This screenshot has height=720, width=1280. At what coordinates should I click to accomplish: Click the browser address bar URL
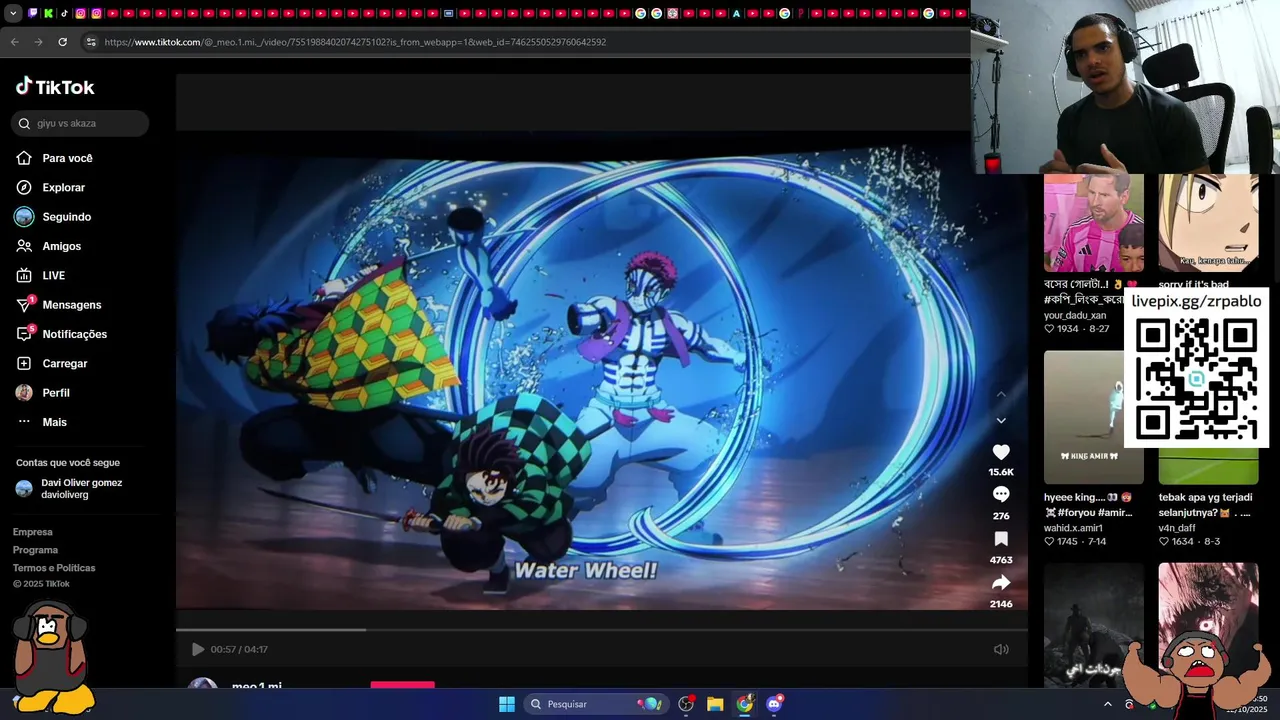tap(355, 42)
